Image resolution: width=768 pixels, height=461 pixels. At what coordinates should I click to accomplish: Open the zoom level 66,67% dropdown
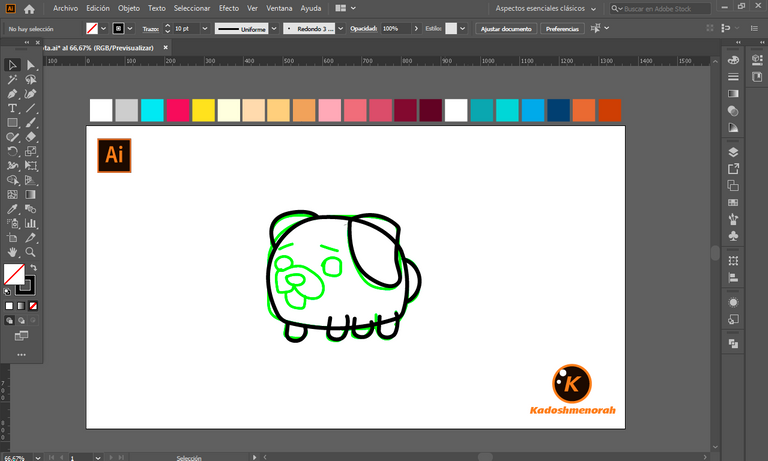point(38,458)
